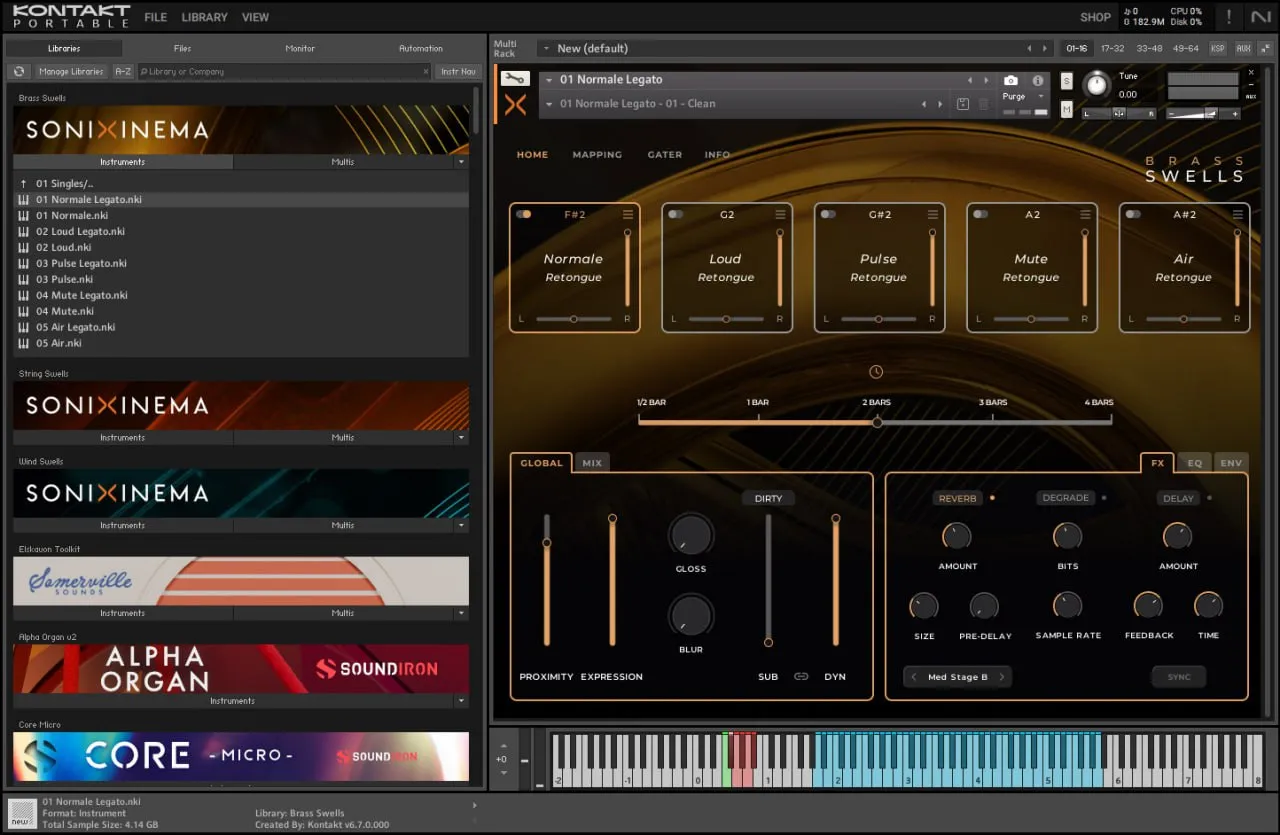The width and height of the screenshot is (1280, 835).
Task: Select next reverb preset right of Med Stage B
Action: tap(1002, 677)
